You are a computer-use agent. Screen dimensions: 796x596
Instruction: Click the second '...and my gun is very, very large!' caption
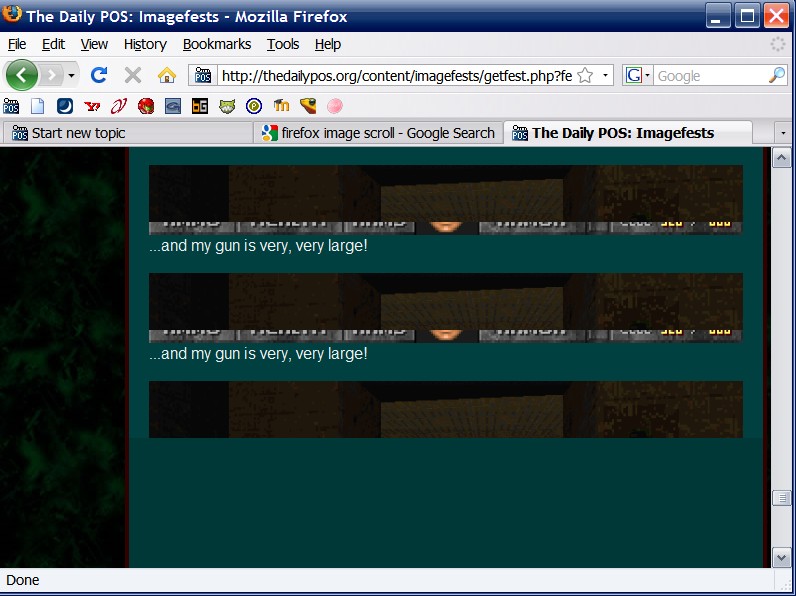(258, 354)
